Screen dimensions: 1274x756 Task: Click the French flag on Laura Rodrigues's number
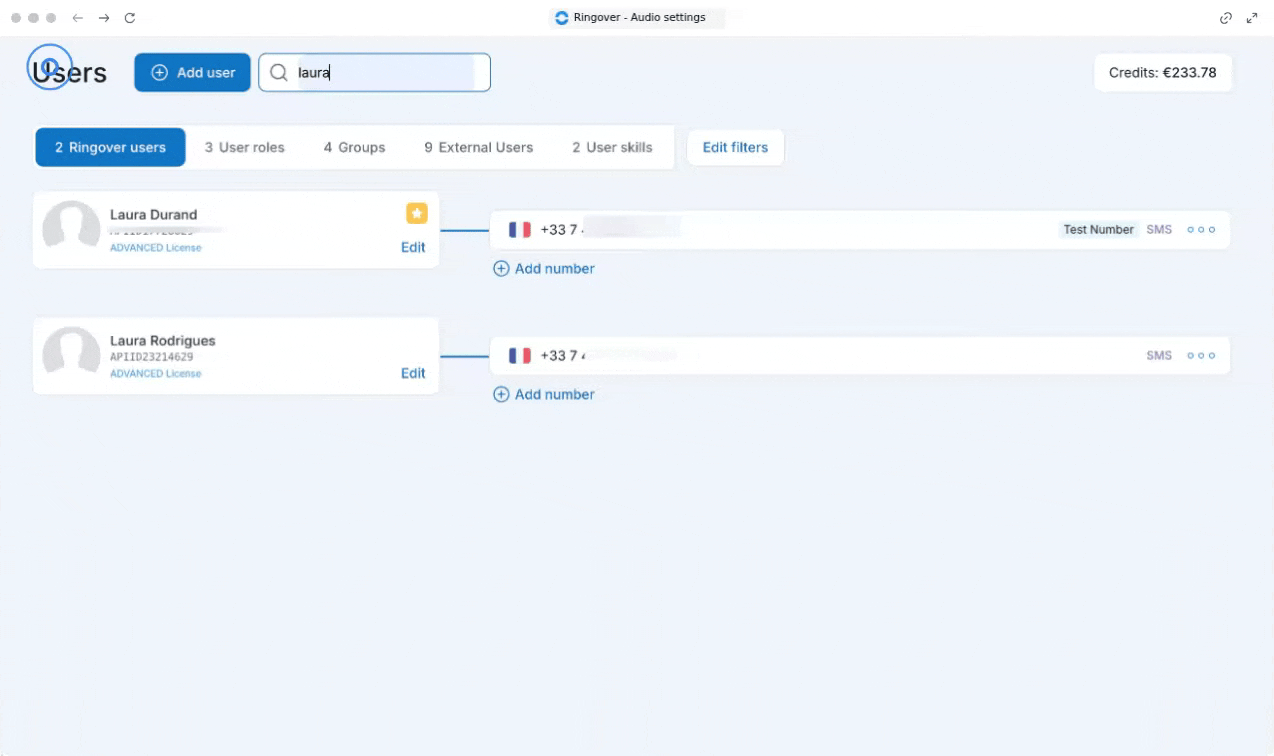point(519,356)
